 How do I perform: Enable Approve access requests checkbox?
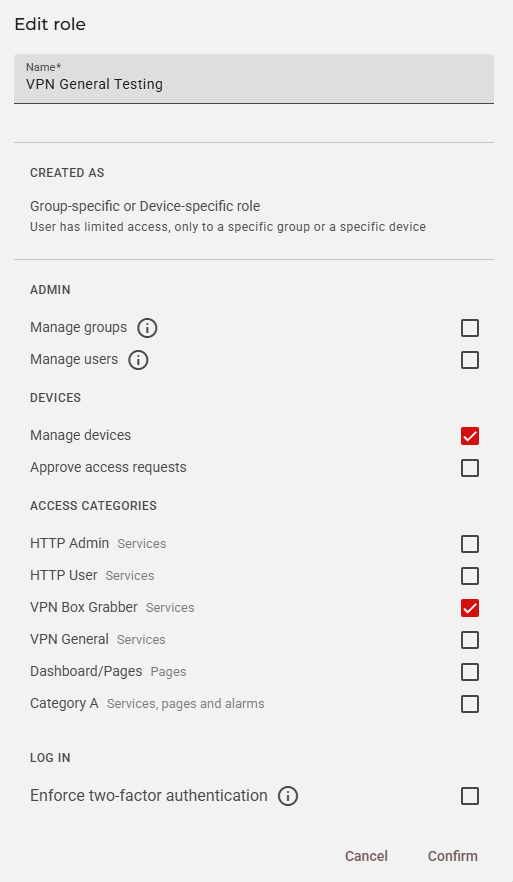[x=470, y=468]
